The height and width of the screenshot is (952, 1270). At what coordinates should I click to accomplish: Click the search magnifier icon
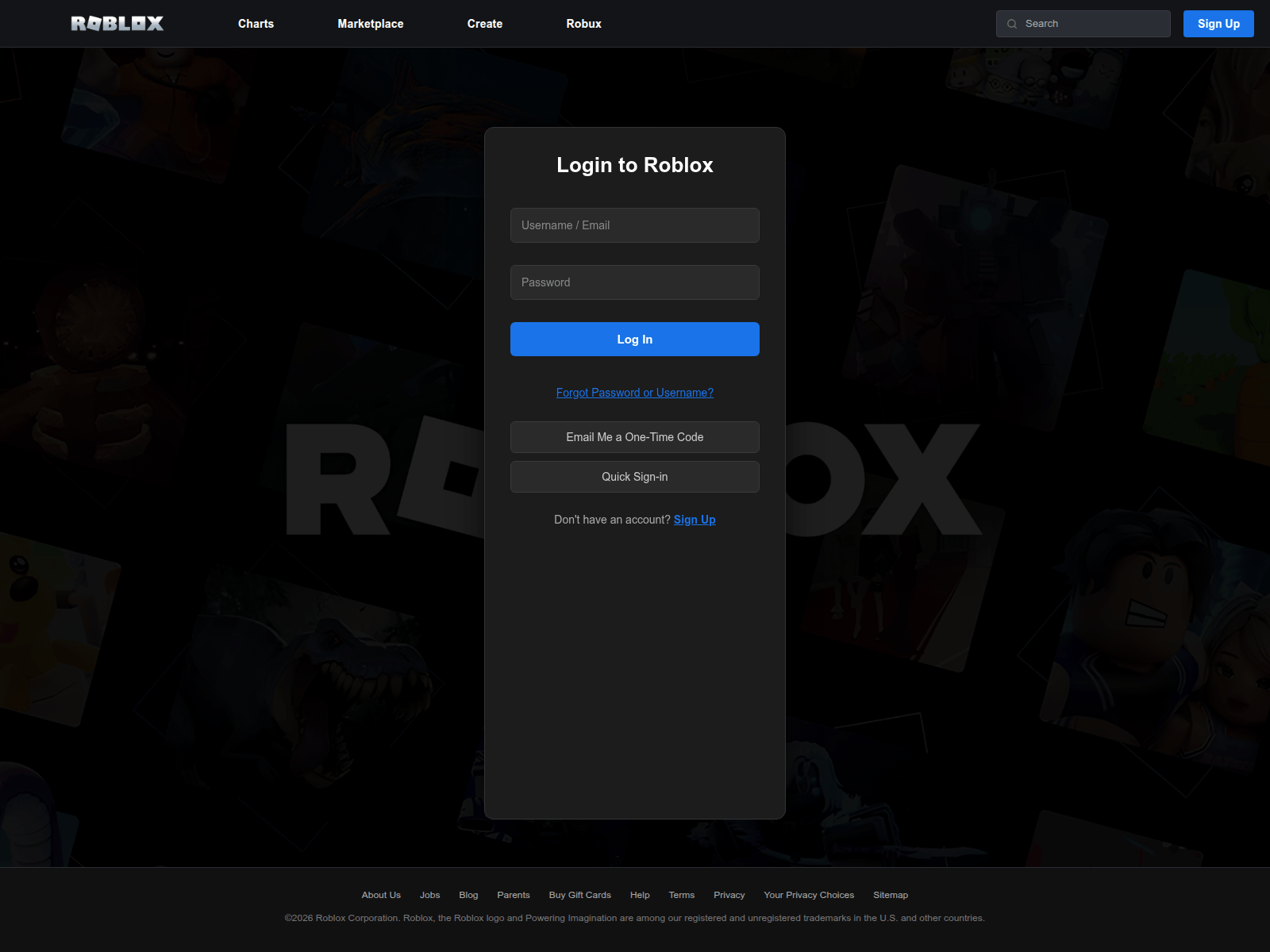(1012, 24)
